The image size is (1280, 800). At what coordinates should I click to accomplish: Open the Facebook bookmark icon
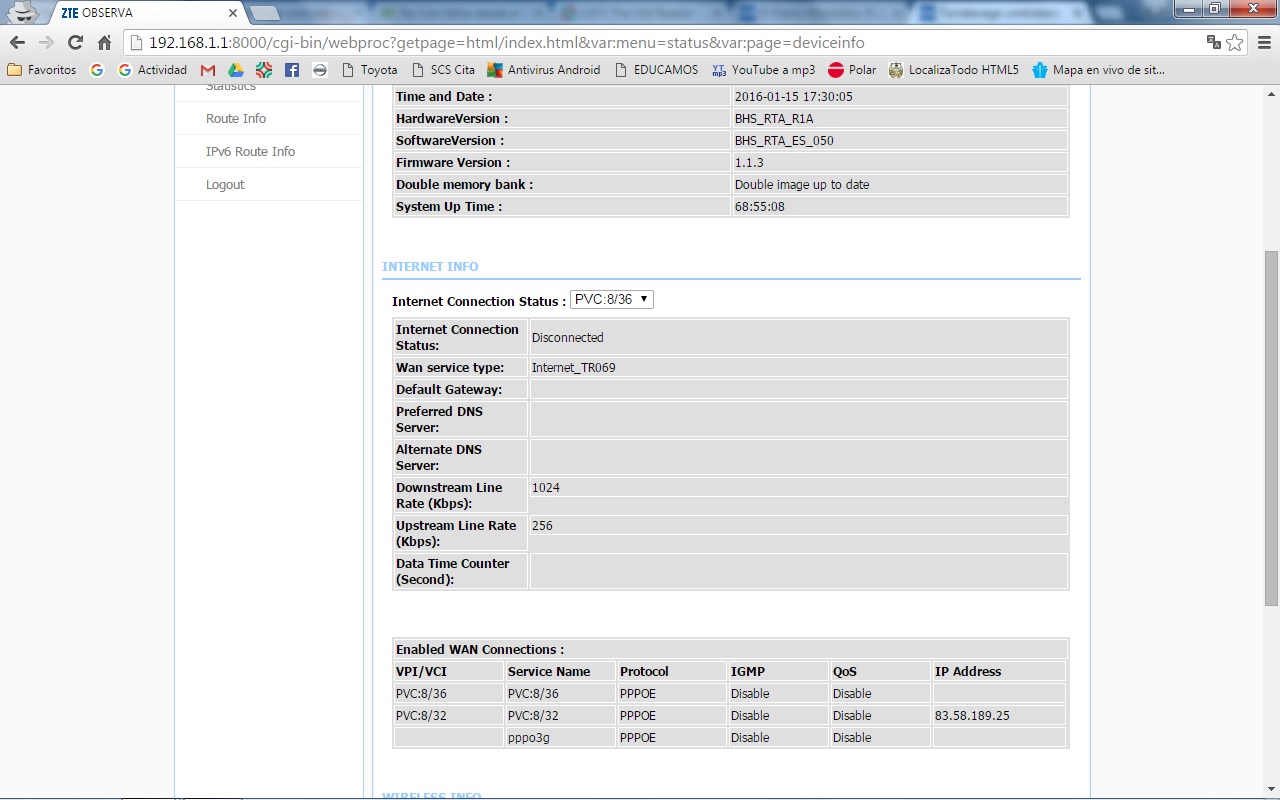[x=292, y=70]
